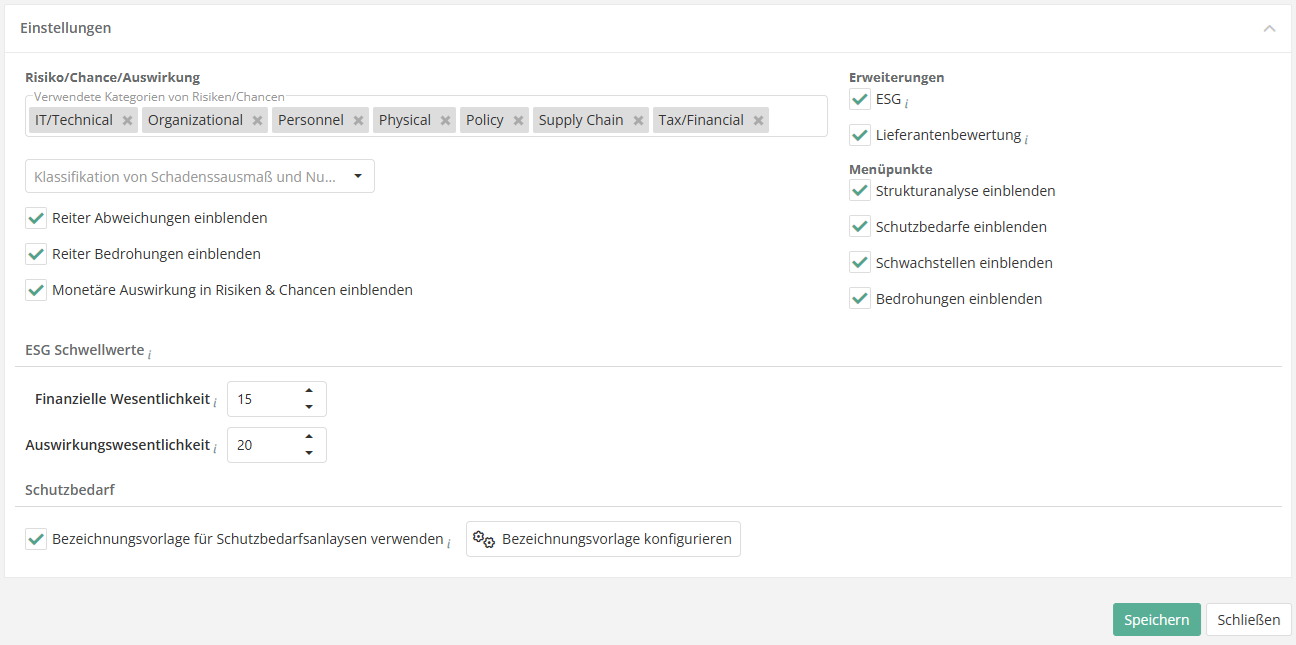Click the info icon next to ESG checkbox
The width and height of the screenshot is (1296, 645).
coord(906,102)
